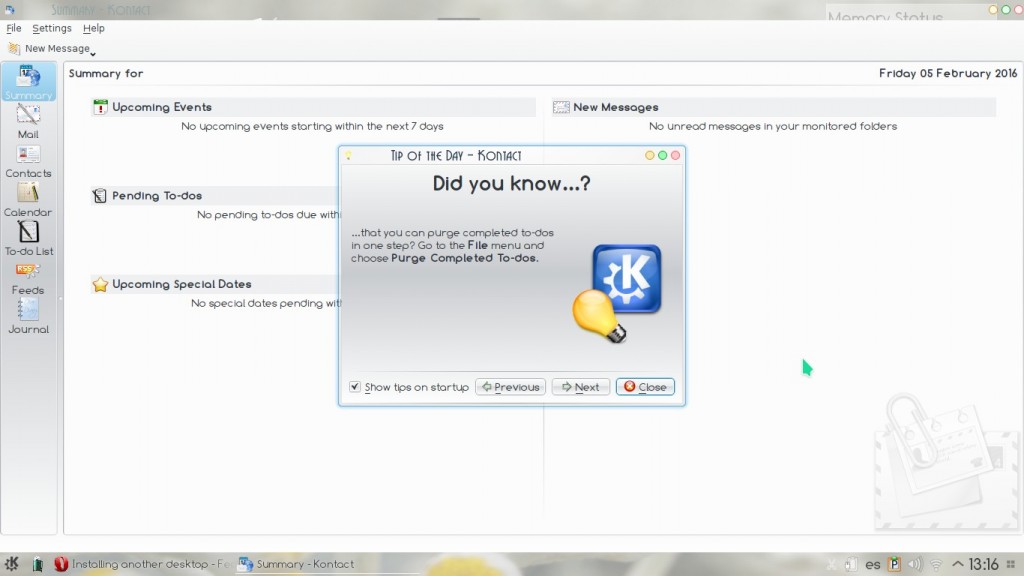Open the RSS Feeds section
This screenshot has height=576, width=1024.
point(28,277)
